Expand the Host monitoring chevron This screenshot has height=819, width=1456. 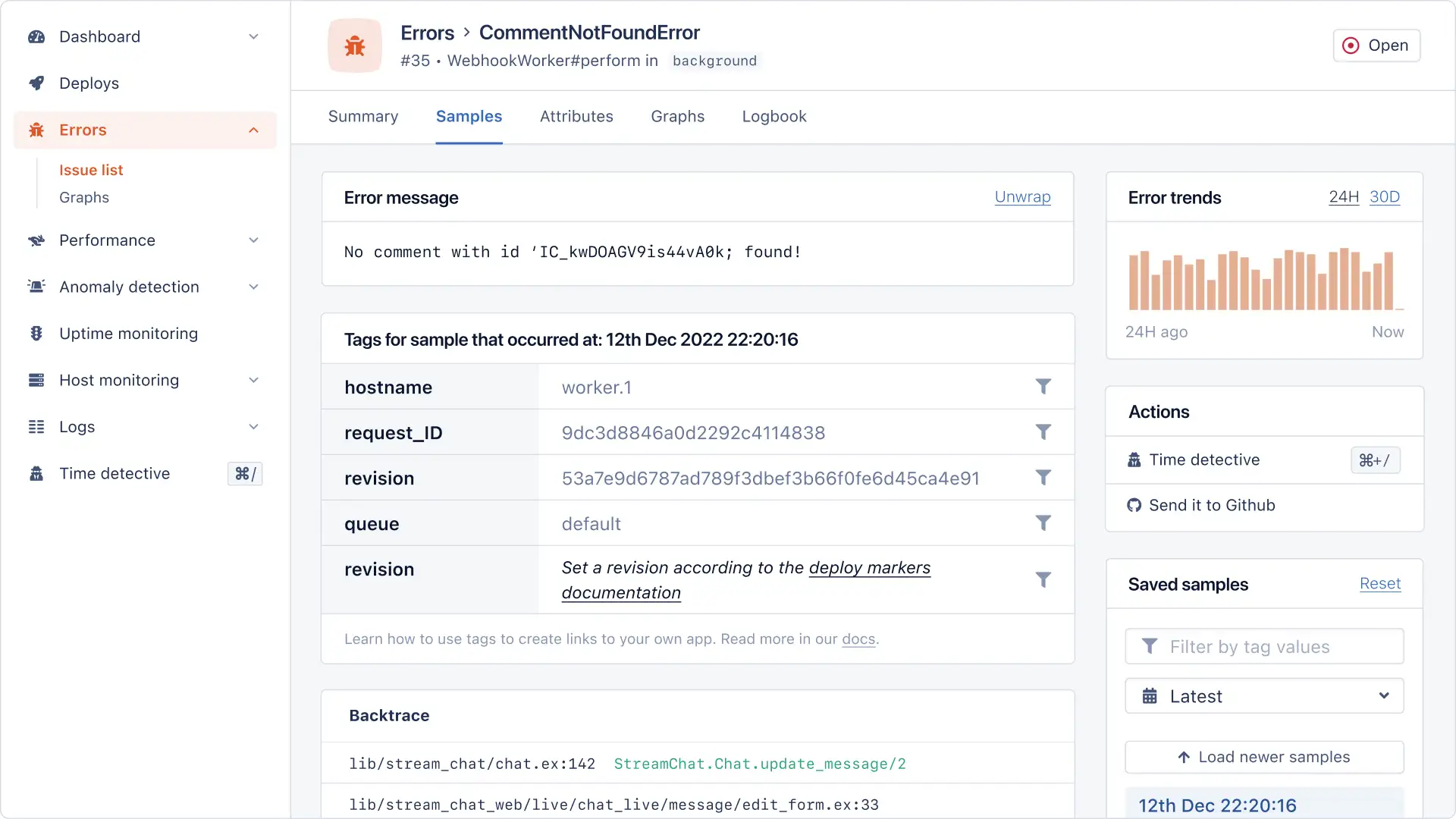(x=254, y=380)
